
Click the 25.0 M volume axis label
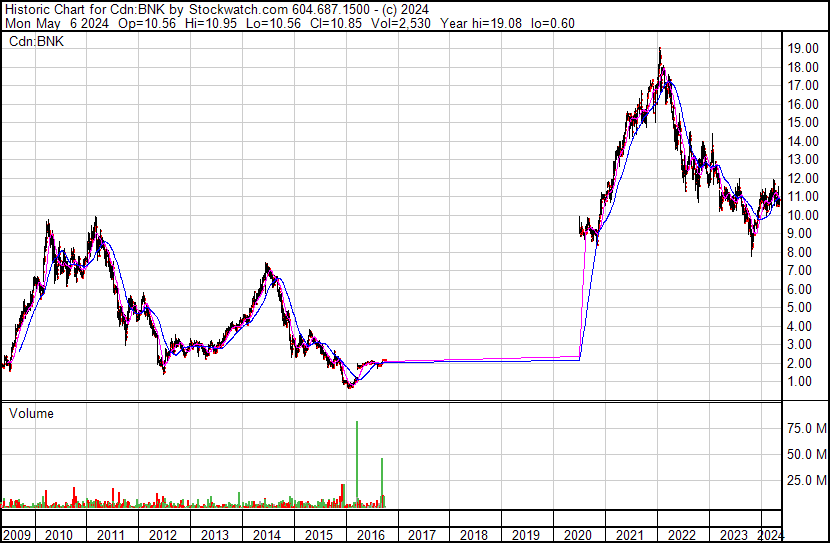point(807,480)
